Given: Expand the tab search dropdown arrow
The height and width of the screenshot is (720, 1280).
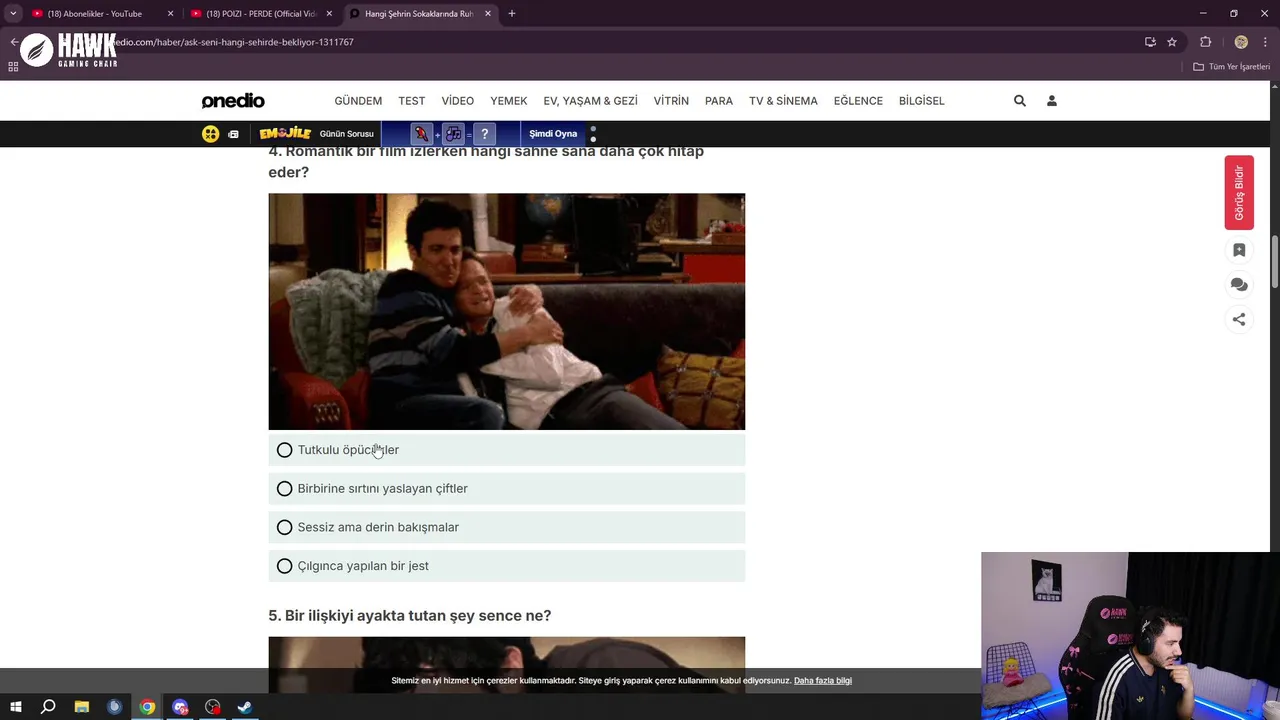Looking at the screenshot, I should point(13,14).
